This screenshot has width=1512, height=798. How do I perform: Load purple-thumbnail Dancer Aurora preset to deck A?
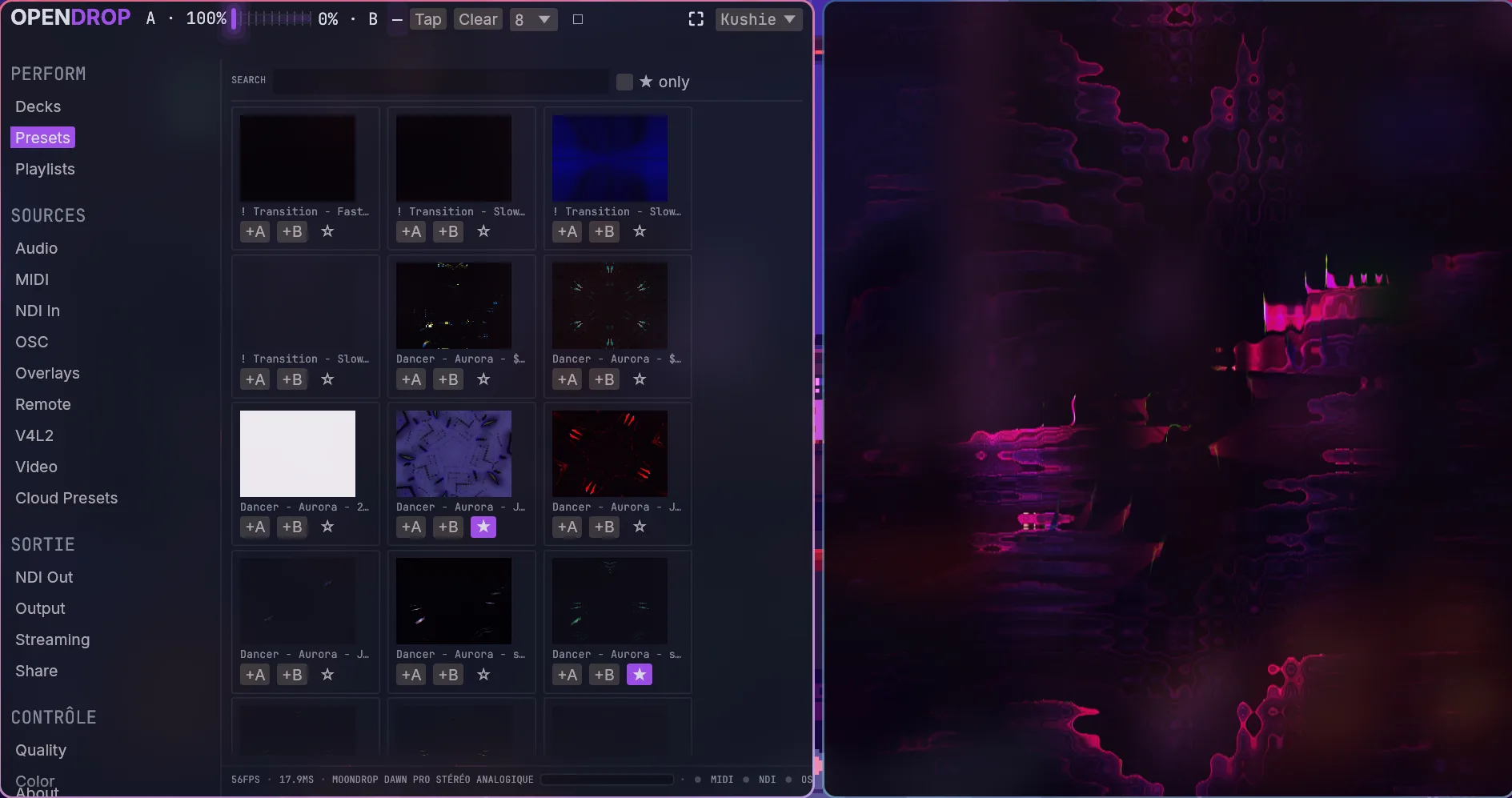tap(411, 527)
